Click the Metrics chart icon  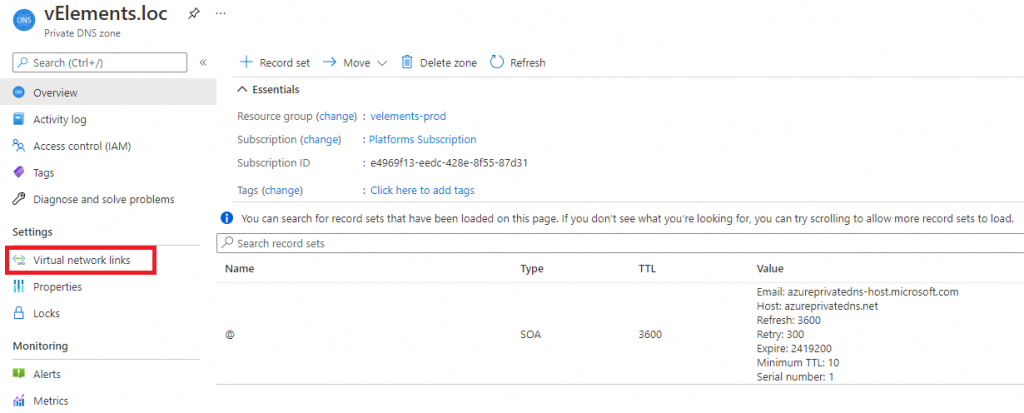[x=18, y=401]
